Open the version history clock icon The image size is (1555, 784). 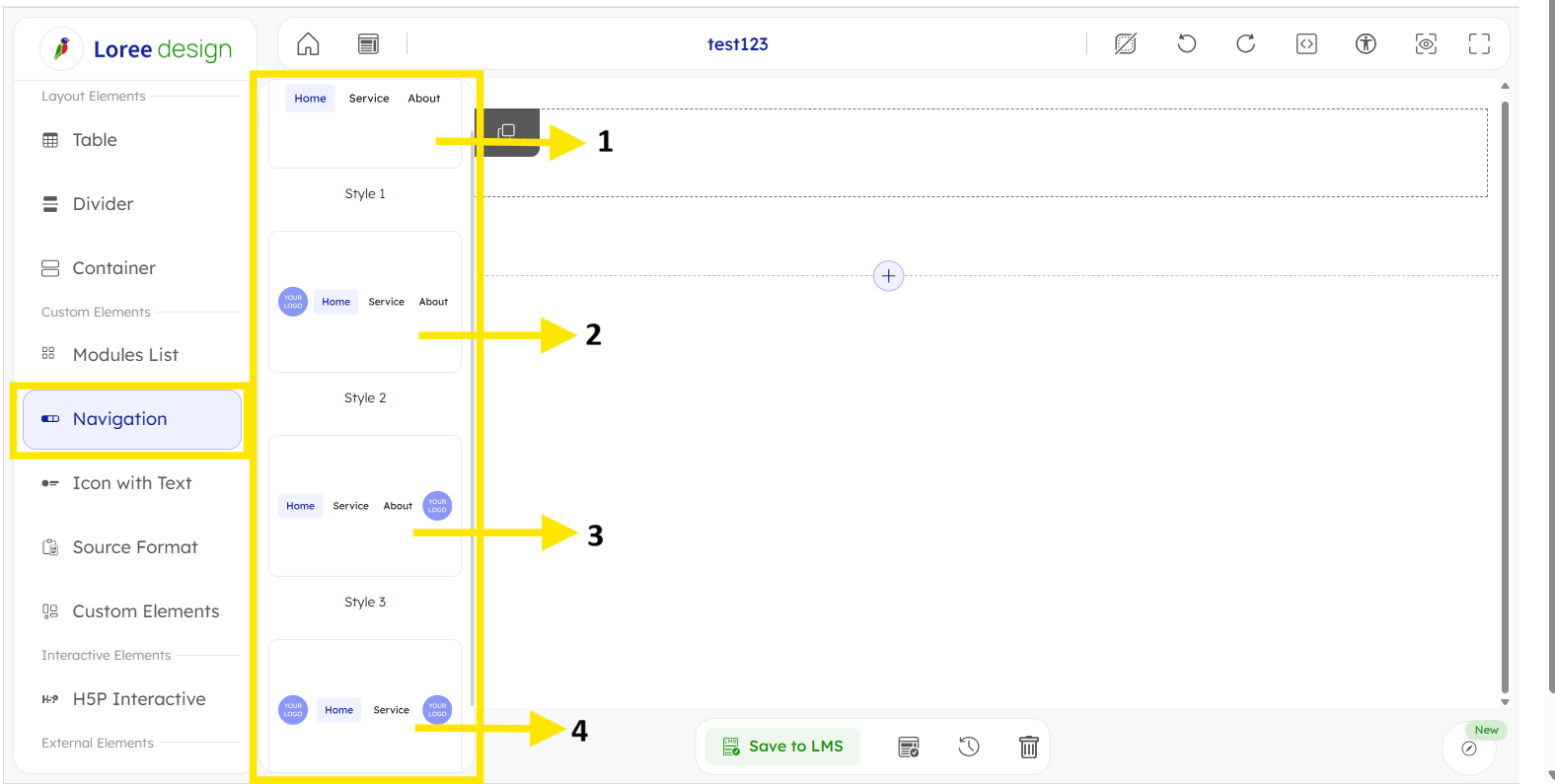point(969,747)
